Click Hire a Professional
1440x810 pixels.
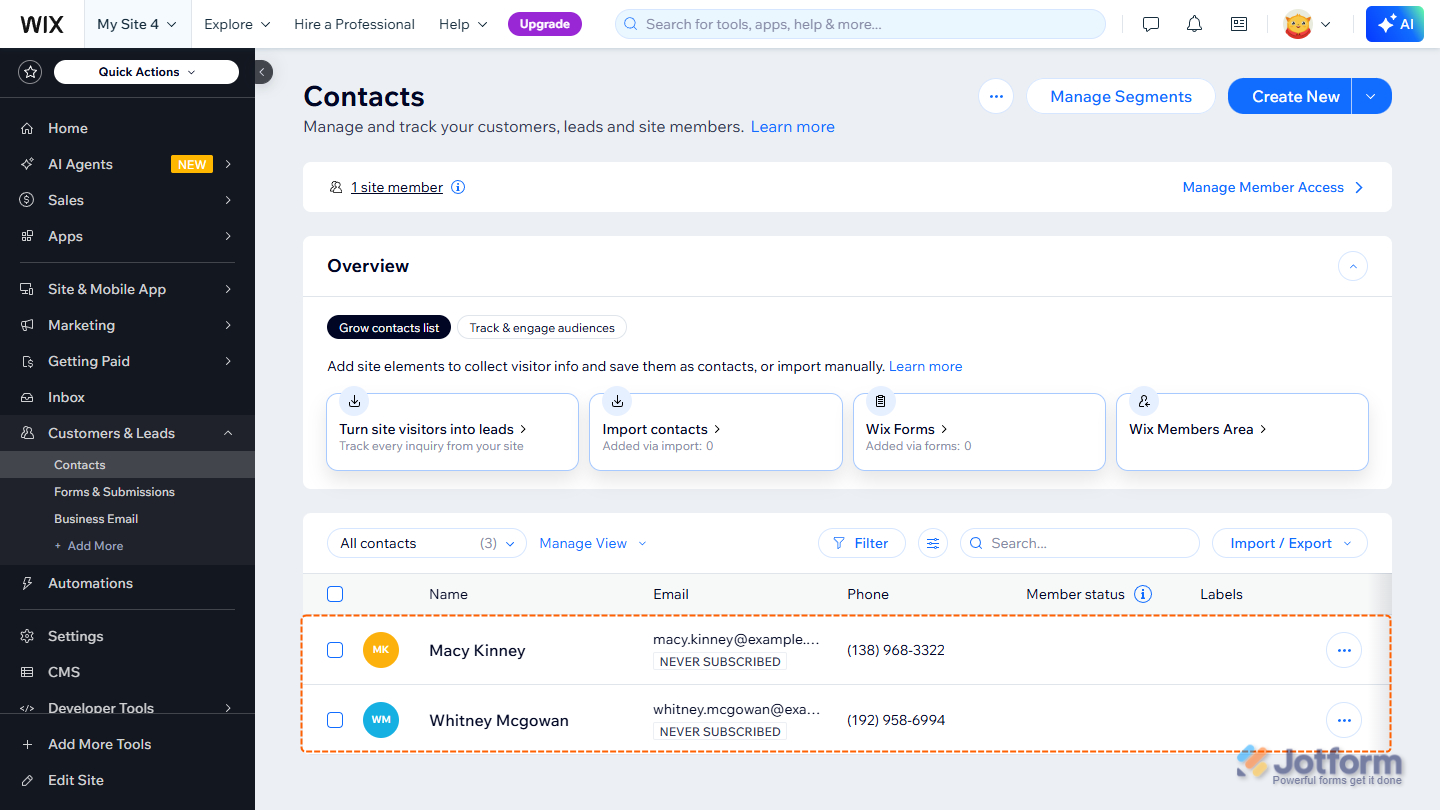click(355, 24)
